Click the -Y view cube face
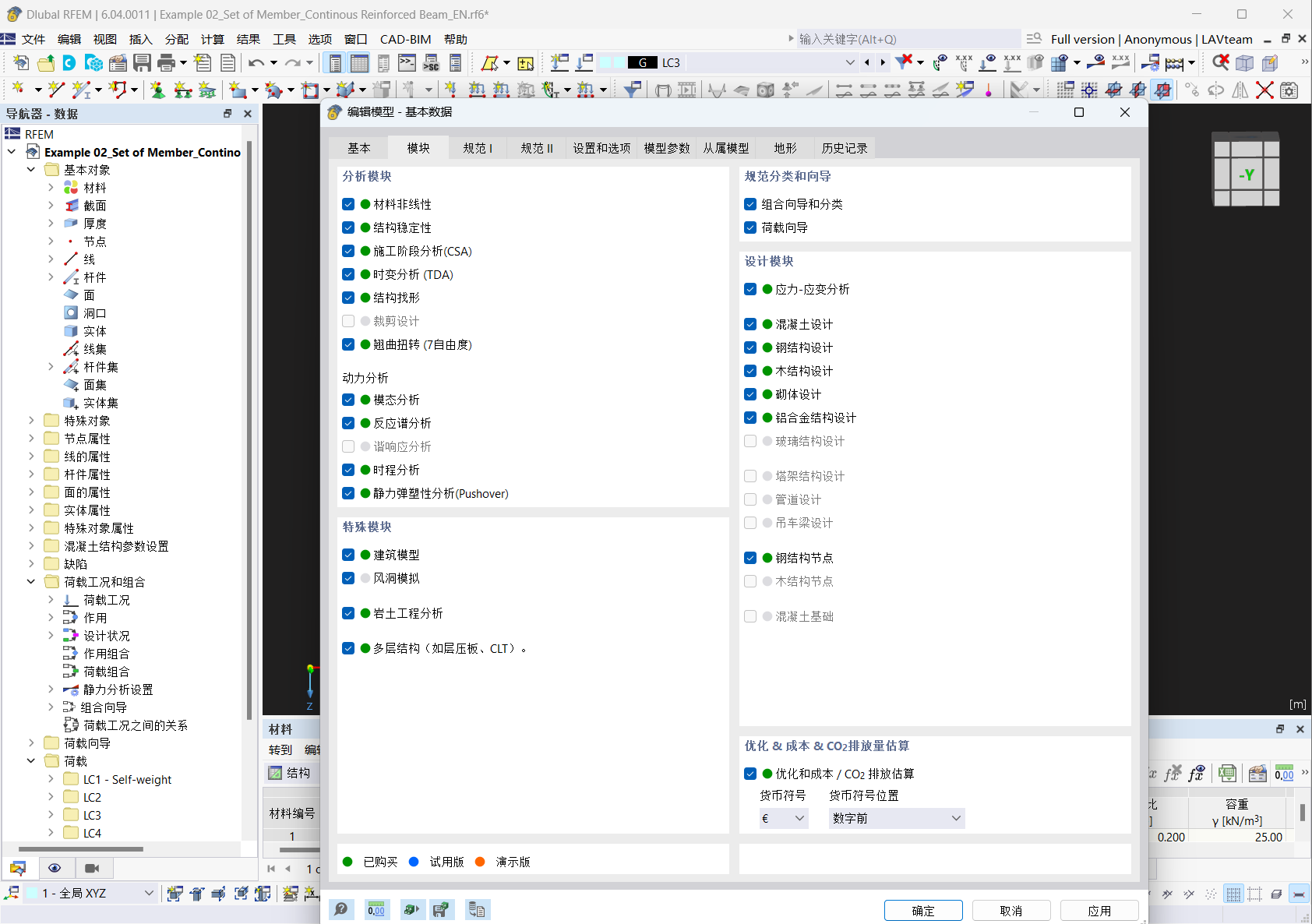Screen dimensions: 1312x924 coord(1247,175)
